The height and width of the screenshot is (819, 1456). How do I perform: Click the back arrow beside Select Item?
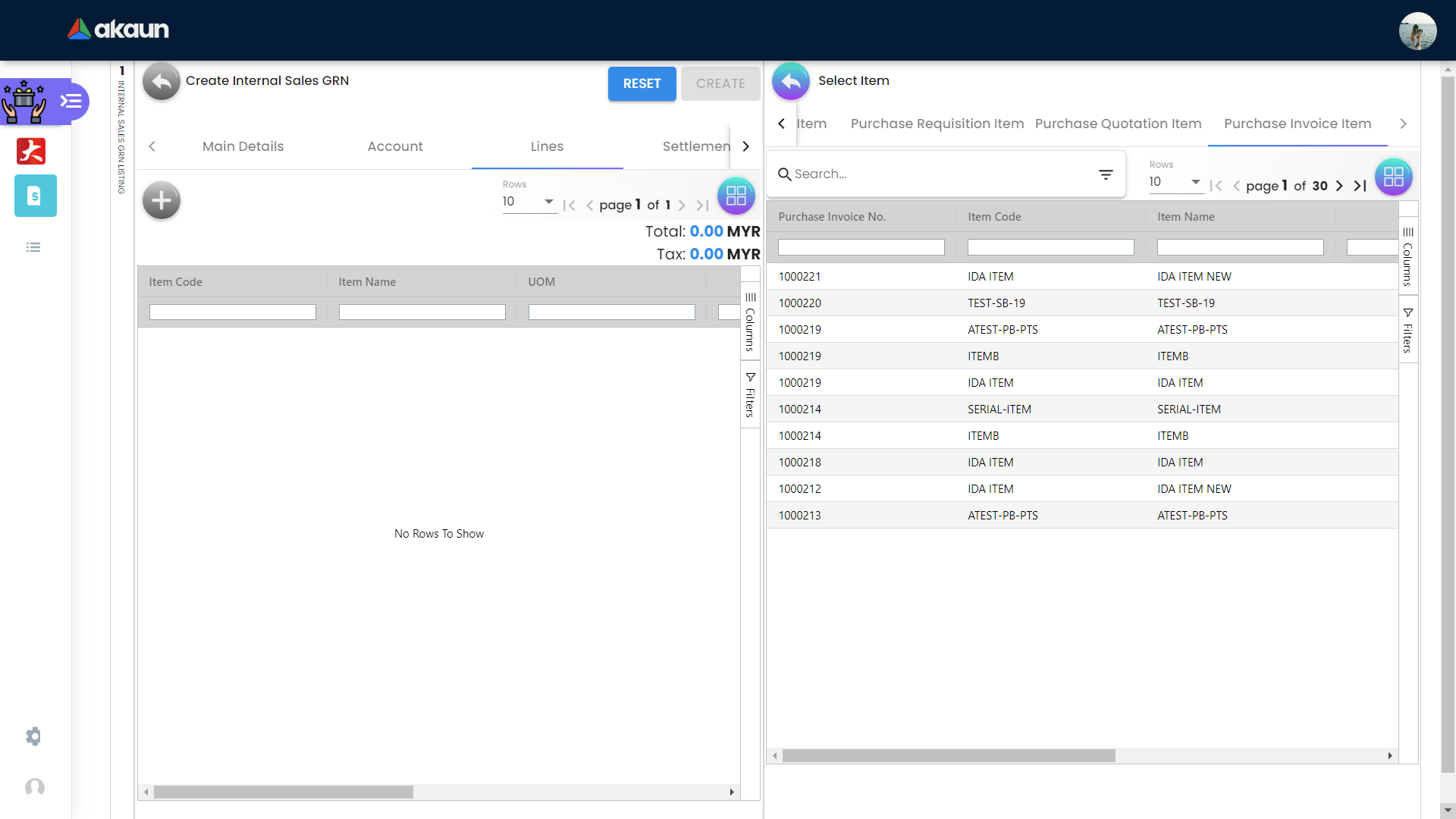[x=791, y=81]
